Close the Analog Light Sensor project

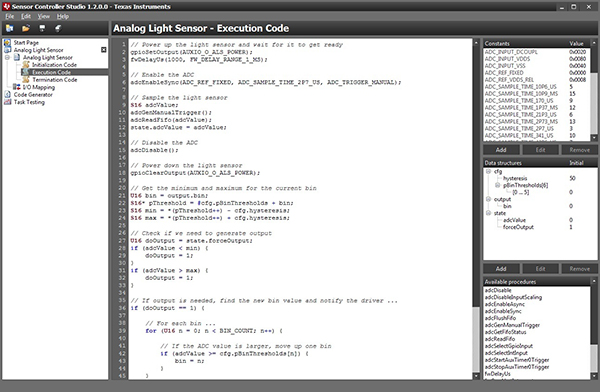[103, 50]
